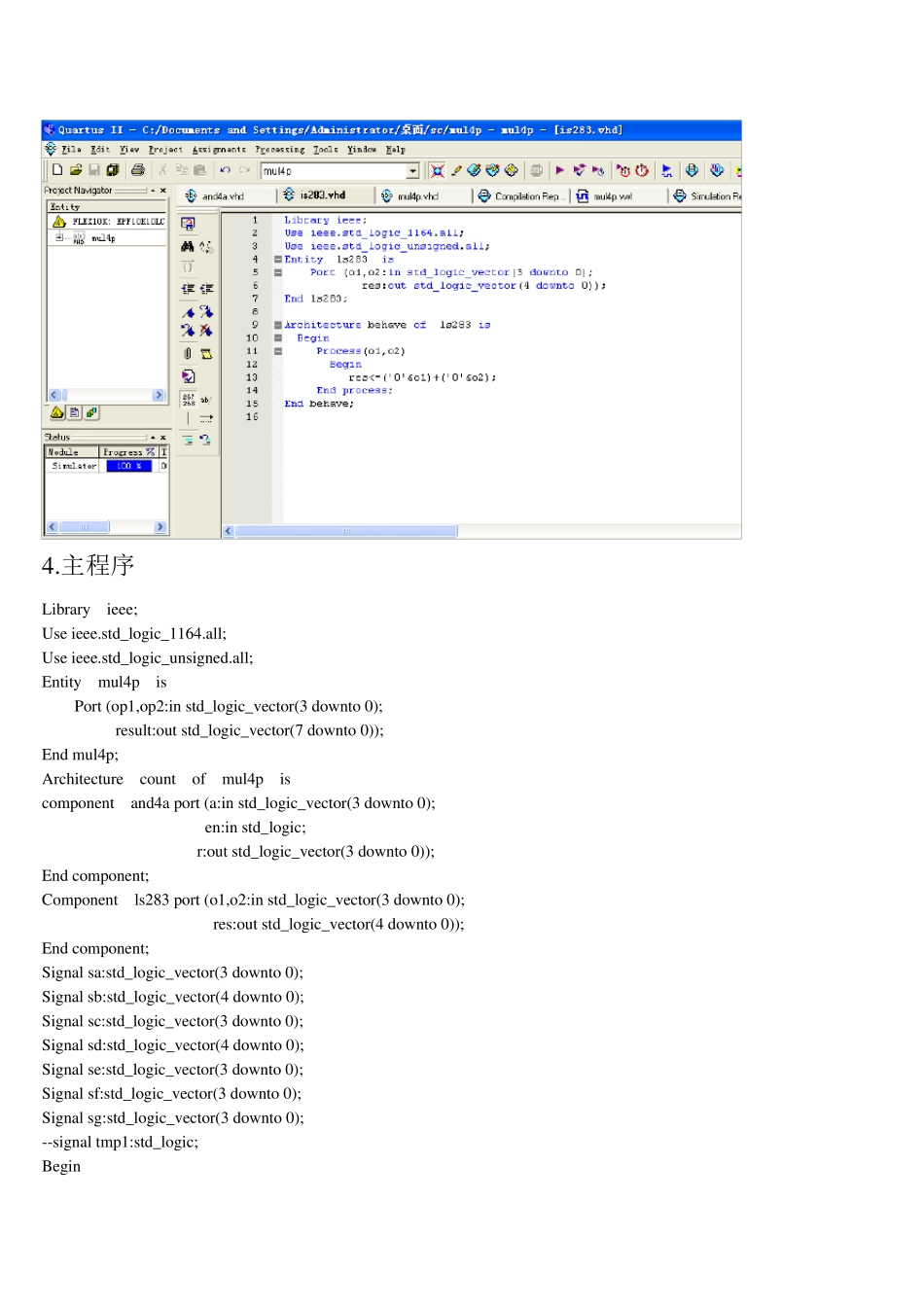The height and width of the screenshot is (1307, 924).
Task: Expand the mul4p entity tree node
Action: (x=59, y=237)
